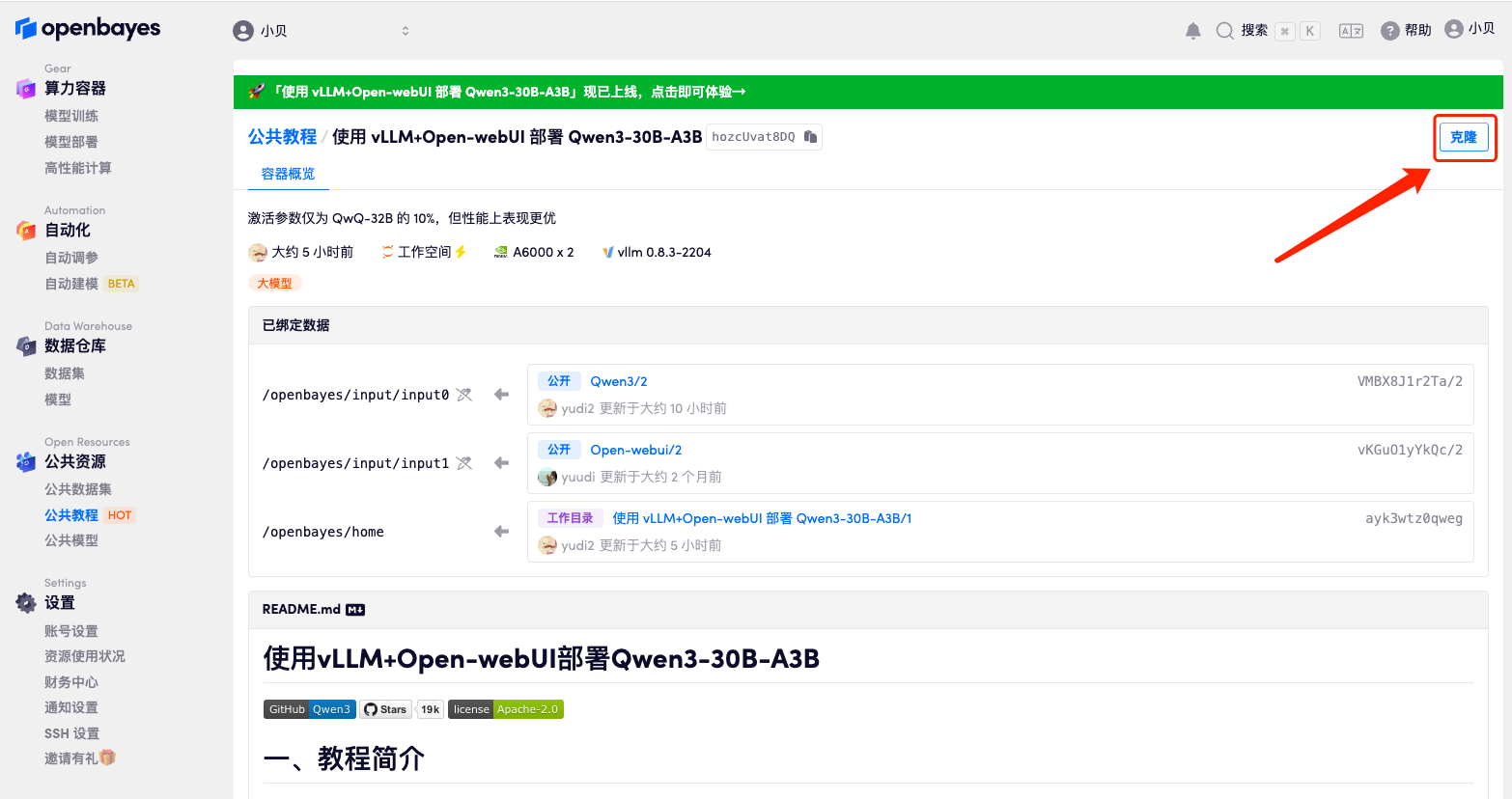Image resolution: width=1512 pixels, height=799 pixels.
Task: Click the VMBX8J1r2Ta/2 identifier
Action: pos(1410,381)
